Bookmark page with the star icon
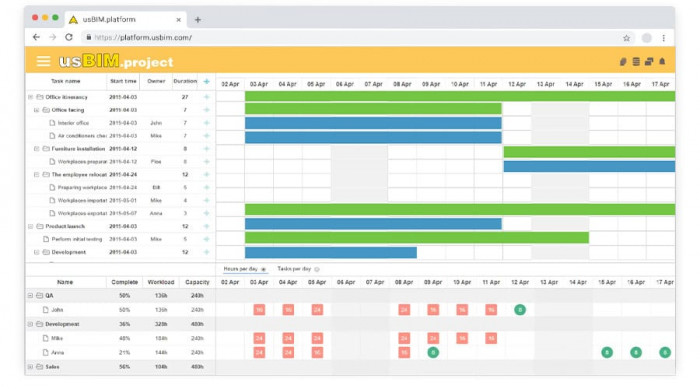This screenshot has height=389, width=700. [626, 38]
